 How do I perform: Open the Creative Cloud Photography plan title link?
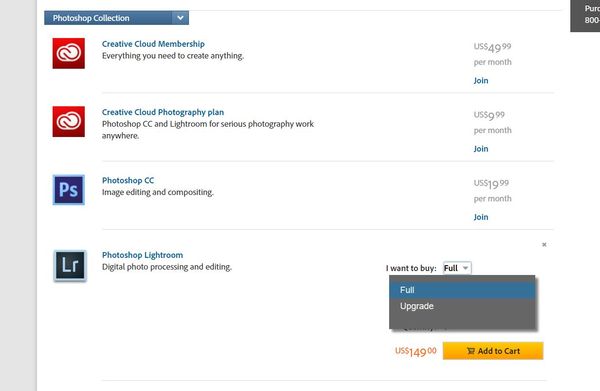point(163,112)
